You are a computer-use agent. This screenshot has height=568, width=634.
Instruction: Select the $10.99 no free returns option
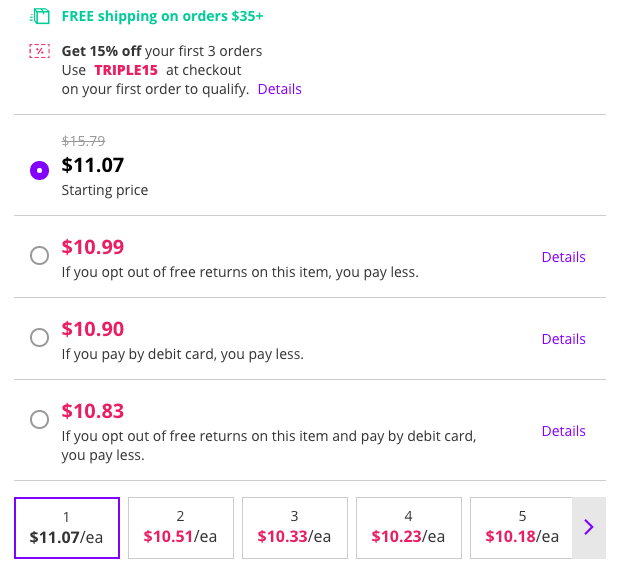(40, 256)
